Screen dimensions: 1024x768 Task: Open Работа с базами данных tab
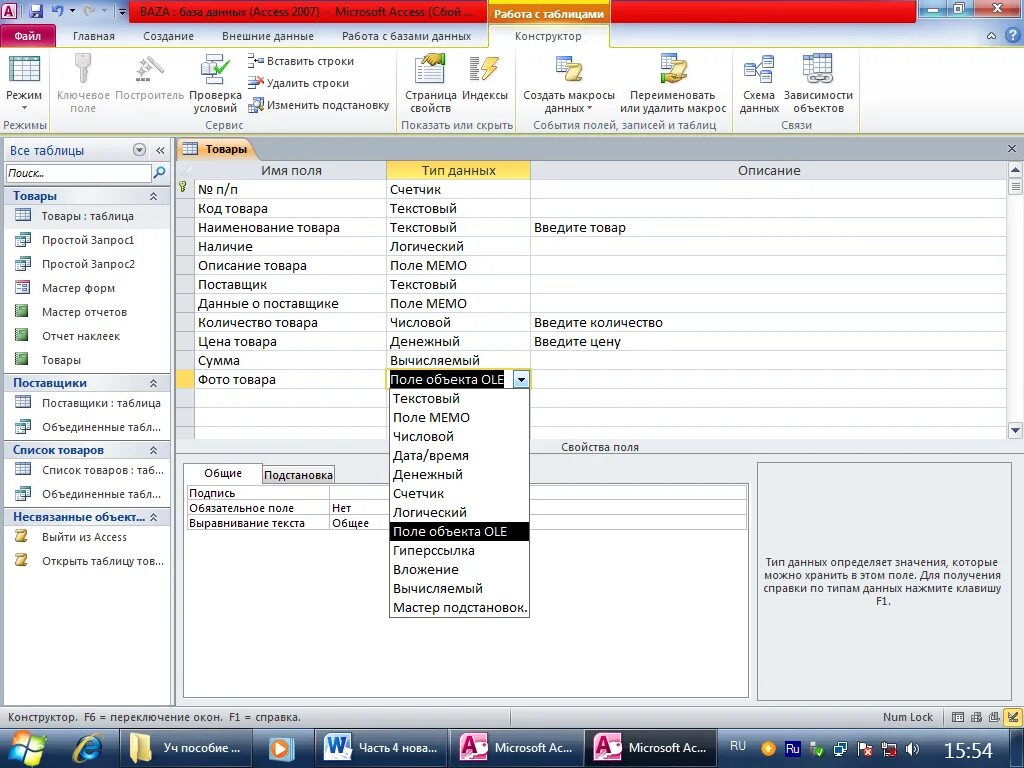pos(406,36)
